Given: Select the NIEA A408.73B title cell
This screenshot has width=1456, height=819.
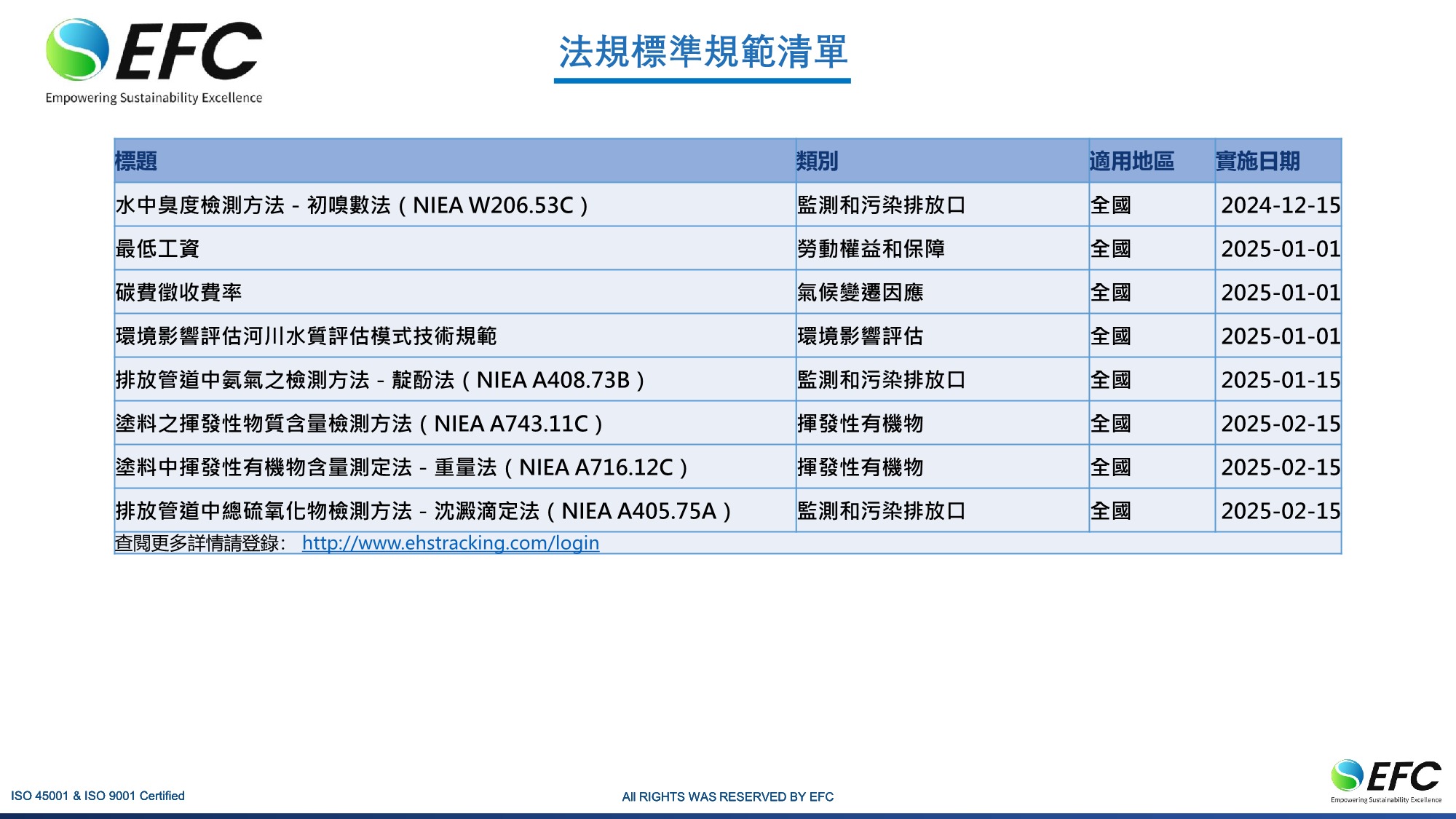Looking at the screenshot, I should tap(455, 379).
